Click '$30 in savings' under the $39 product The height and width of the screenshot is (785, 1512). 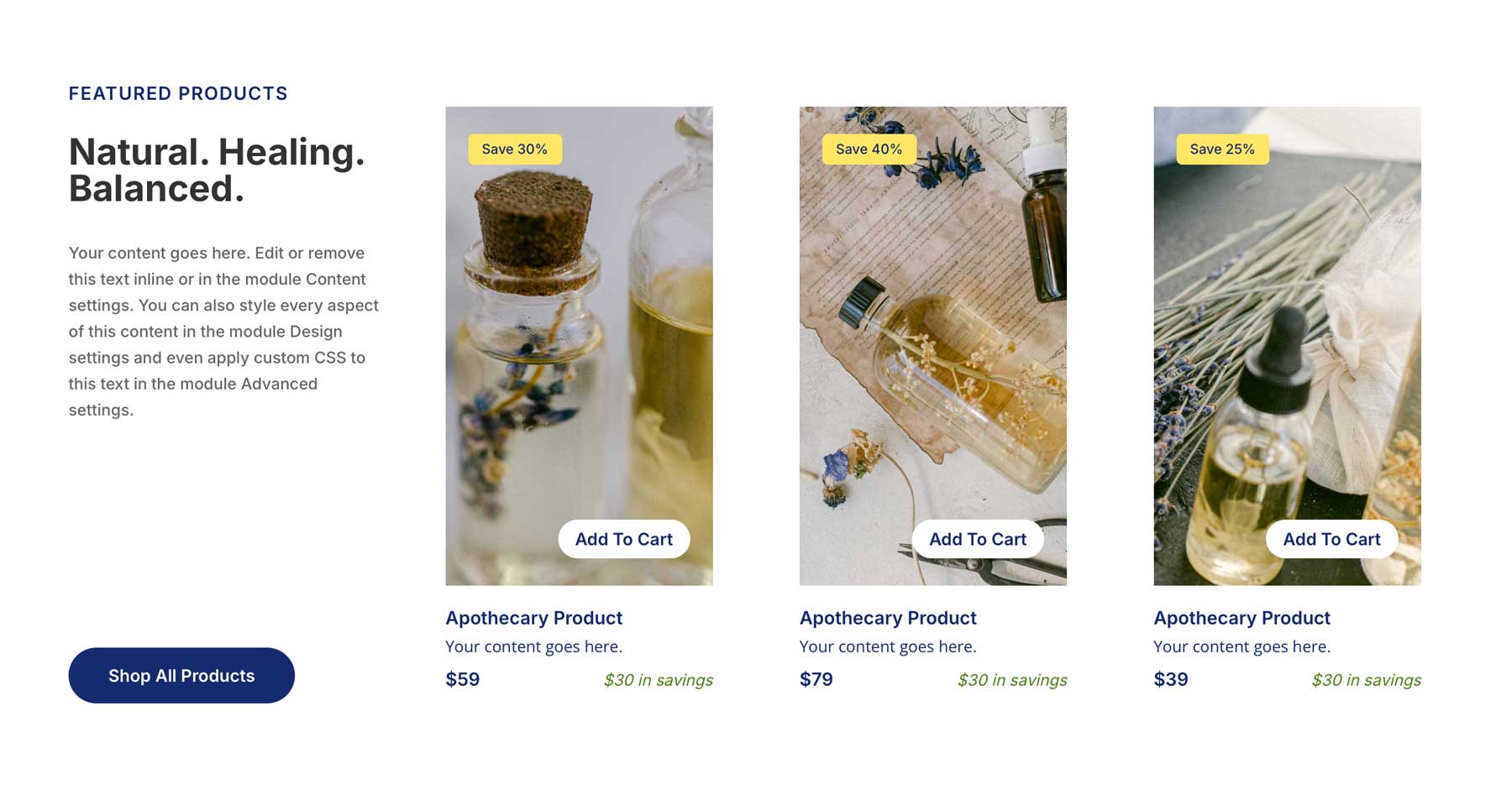(1367, 680)
